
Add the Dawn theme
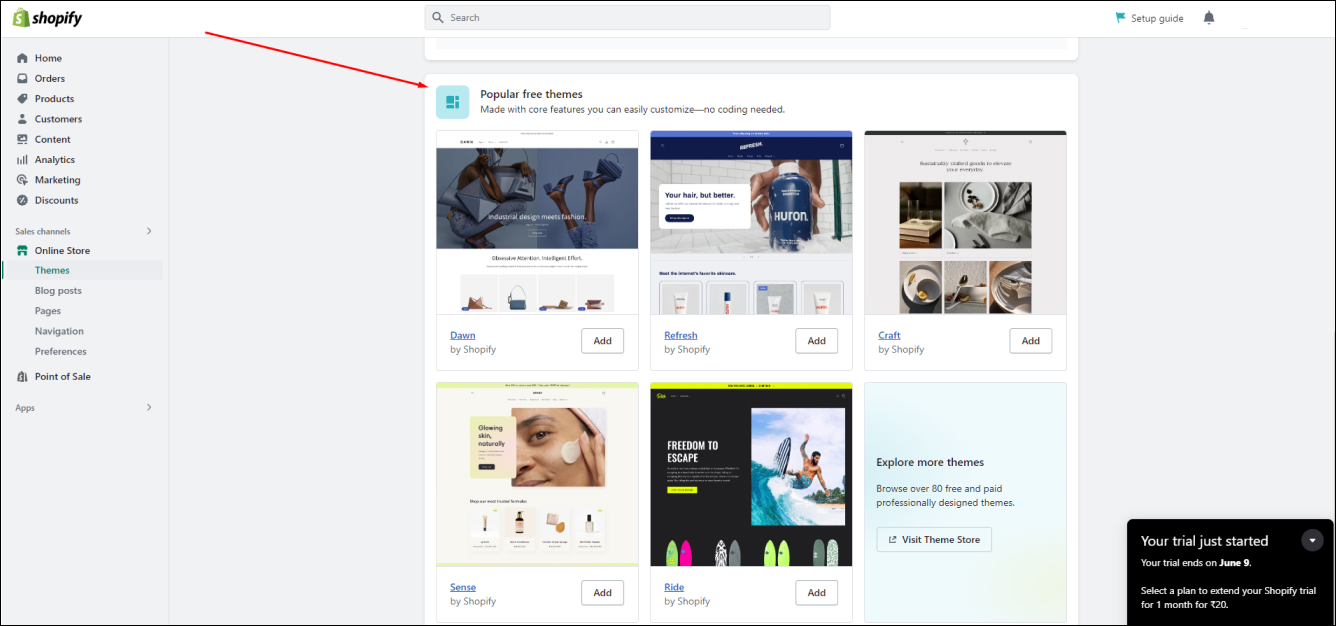tap(602, 341)
